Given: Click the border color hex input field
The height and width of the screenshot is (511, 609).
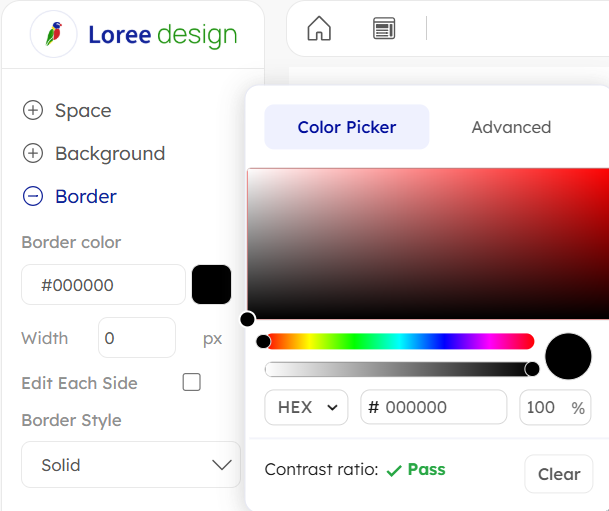Looking at the screenshot, I should 103,285.
